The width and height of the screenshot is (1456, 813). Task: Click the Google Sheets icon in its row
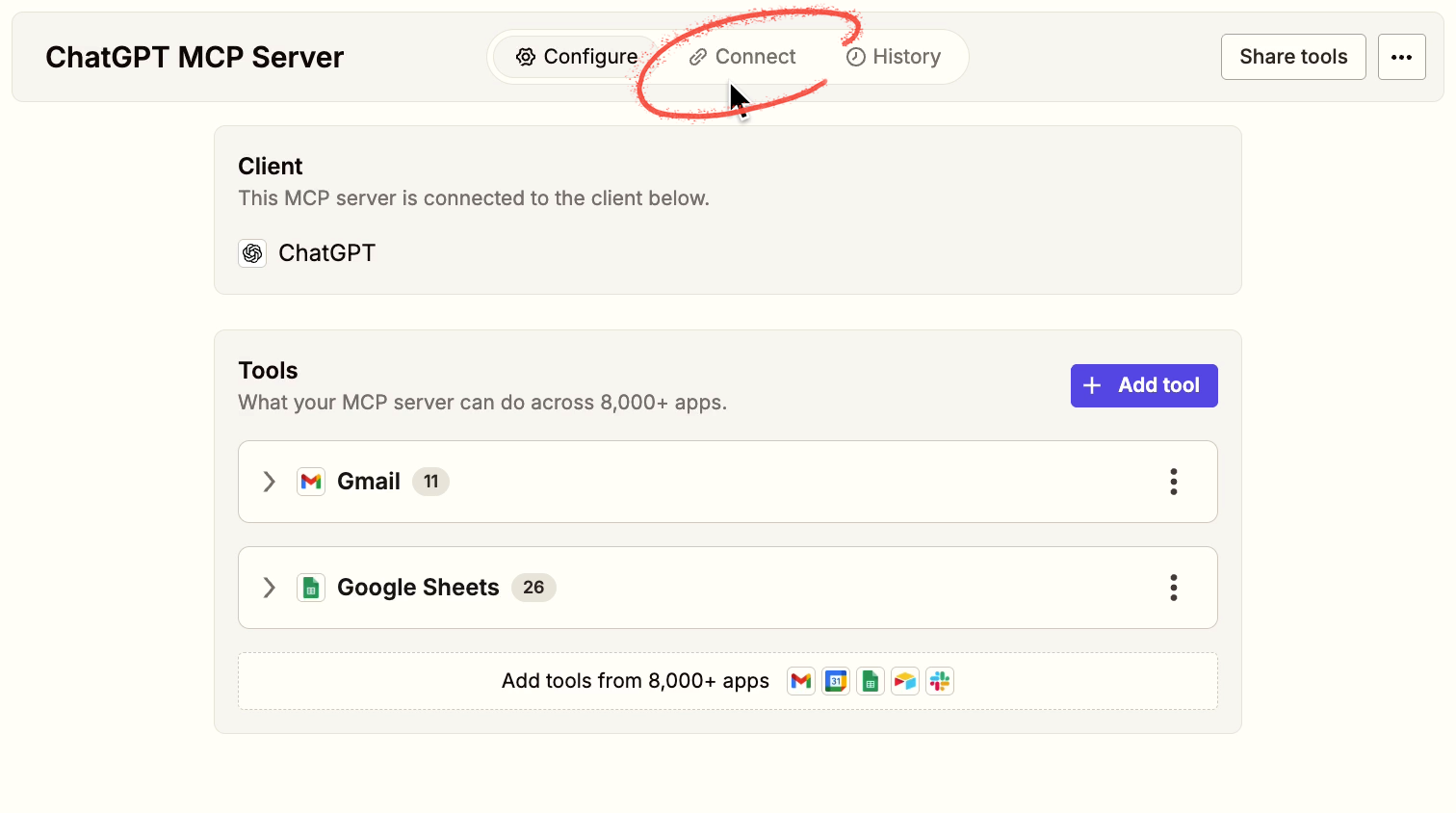coord(311,588)
